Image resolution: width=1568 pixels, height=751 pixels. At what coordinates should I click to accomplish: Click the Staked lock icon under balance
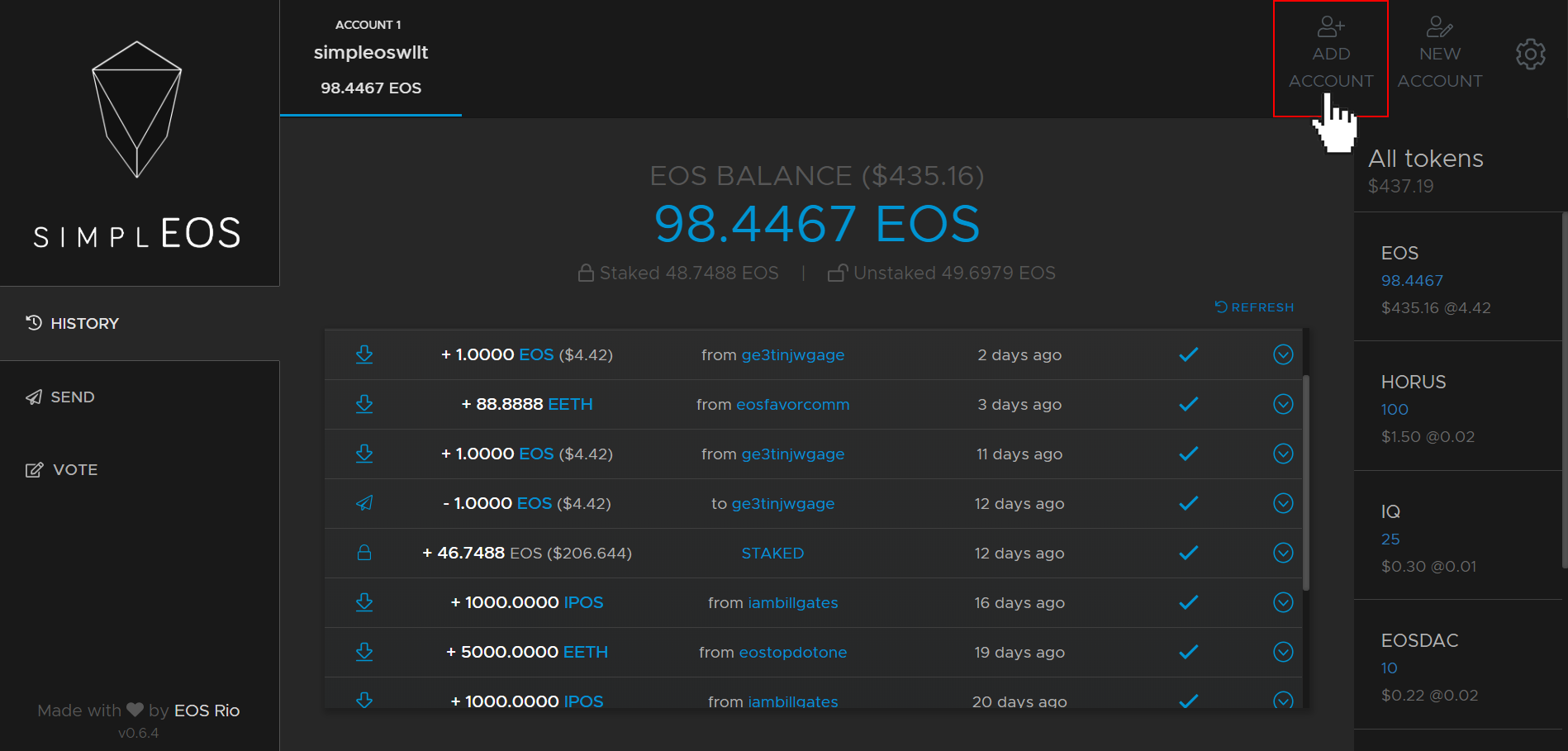point(586,273)
